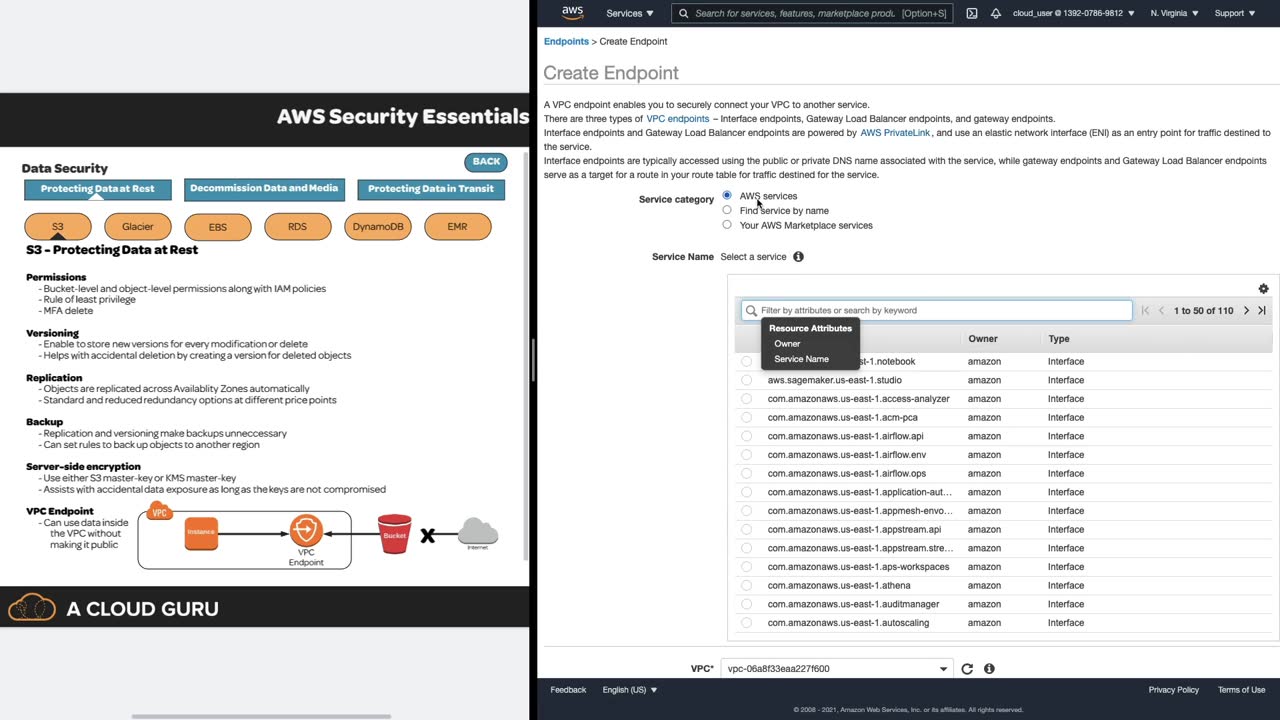The height and width of the screenshot is (720, 1280).
Task: Open table settings gear icon
Action: [1263, 288]
